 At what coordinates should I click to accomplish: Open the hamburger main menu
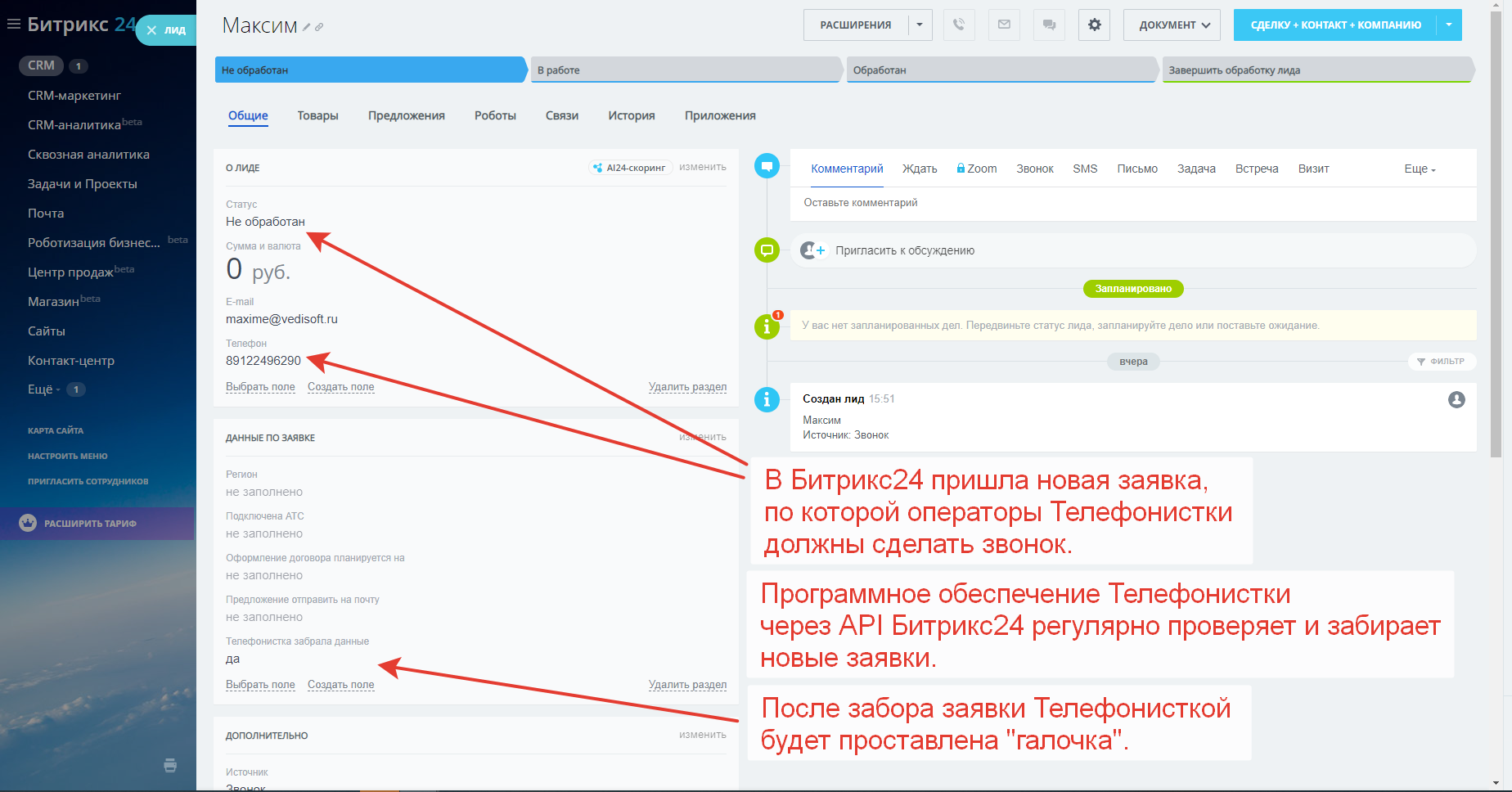tap(13, 25)
